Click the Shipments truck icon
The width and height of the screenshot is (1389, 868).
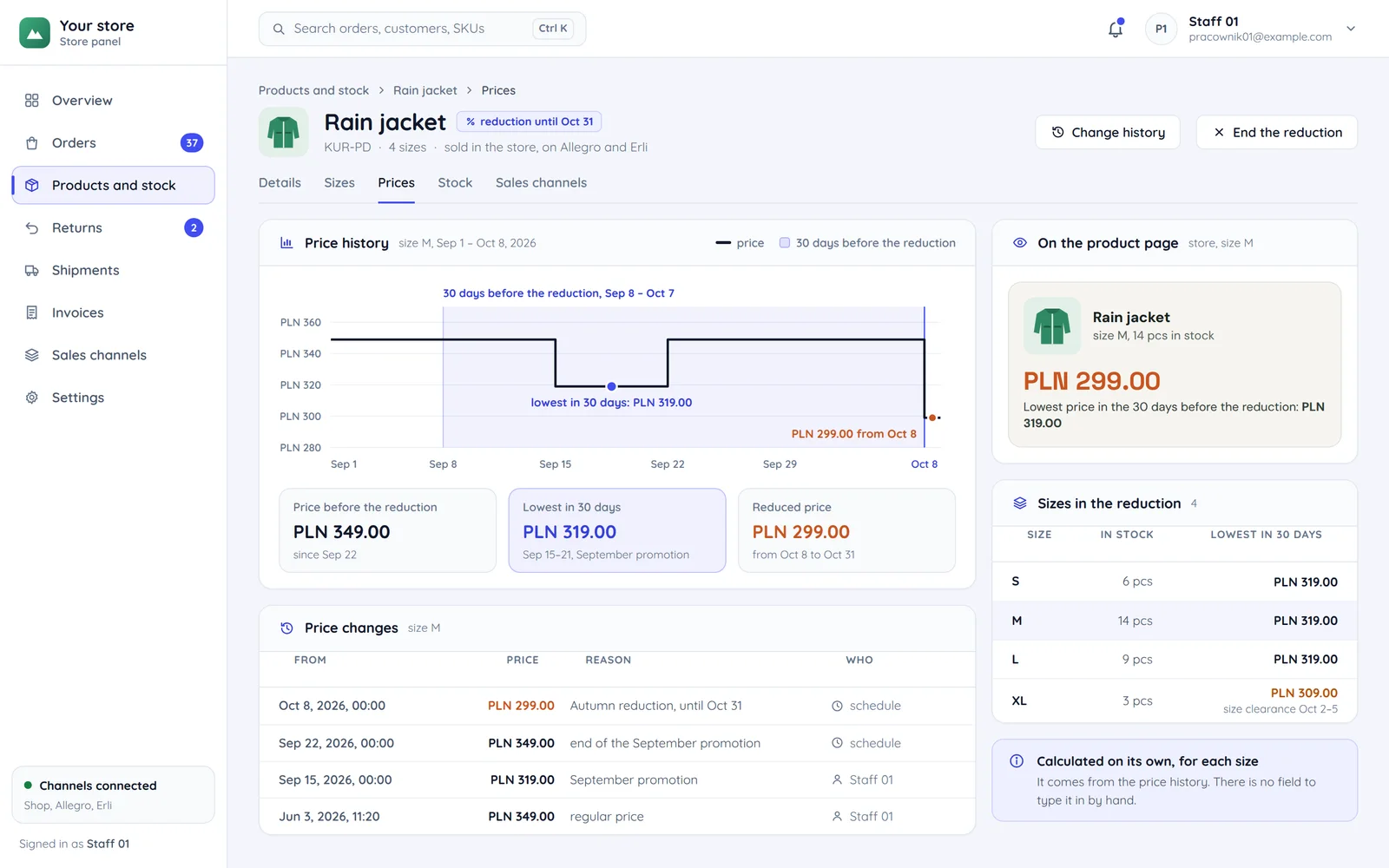pos(32,271)
